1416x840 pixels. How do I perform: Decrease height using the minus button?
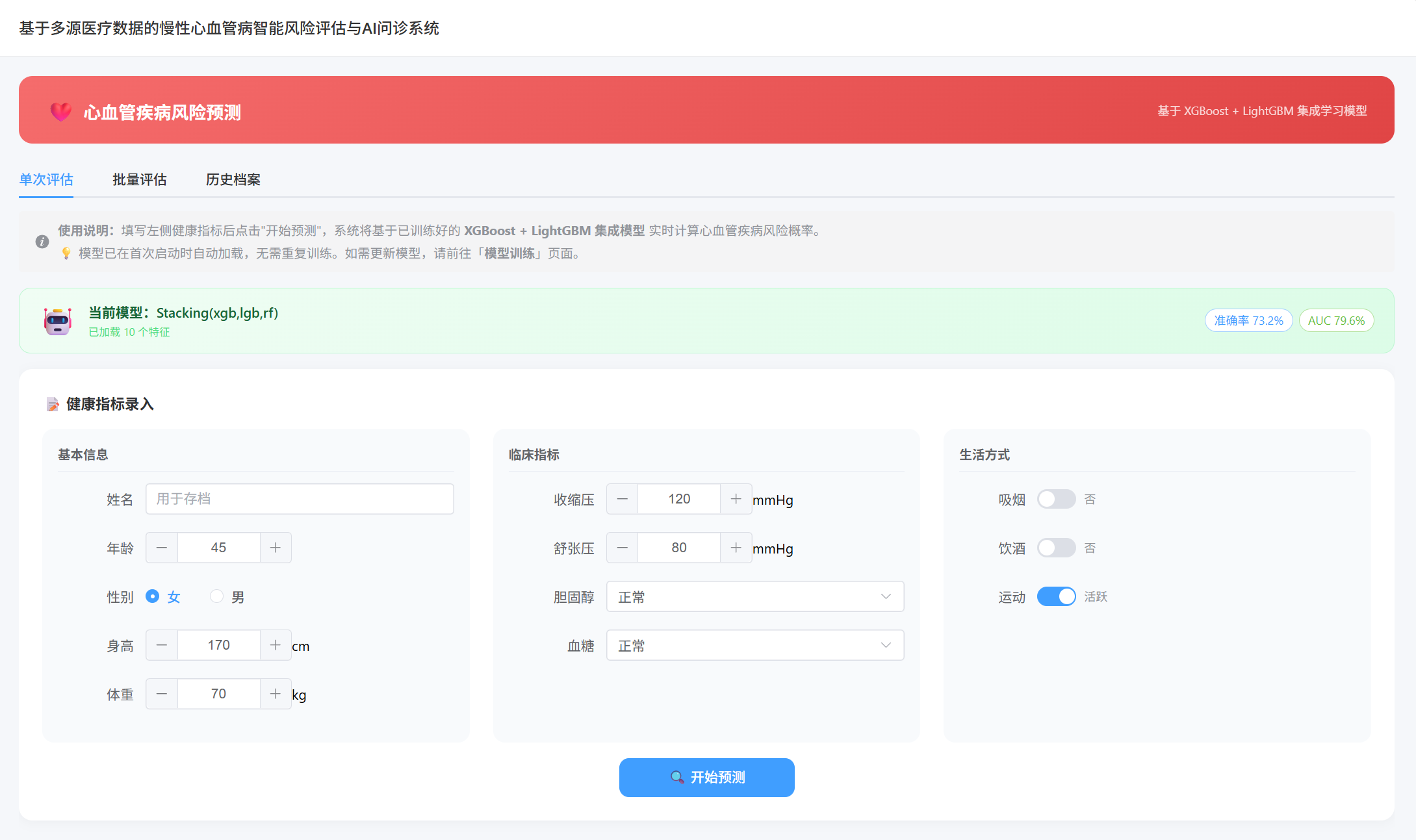162,645
